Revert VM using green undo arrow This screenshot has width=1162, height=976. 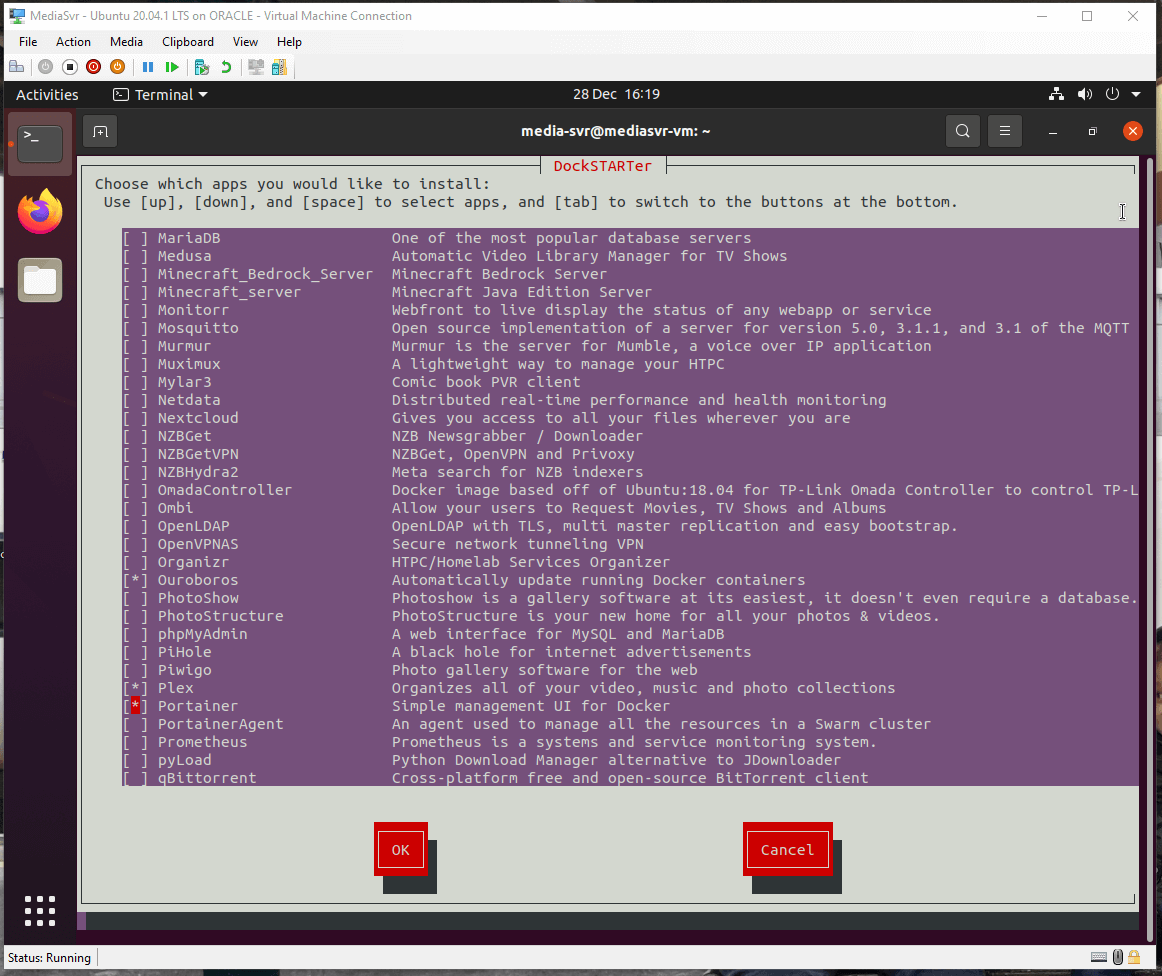point(226,67)
